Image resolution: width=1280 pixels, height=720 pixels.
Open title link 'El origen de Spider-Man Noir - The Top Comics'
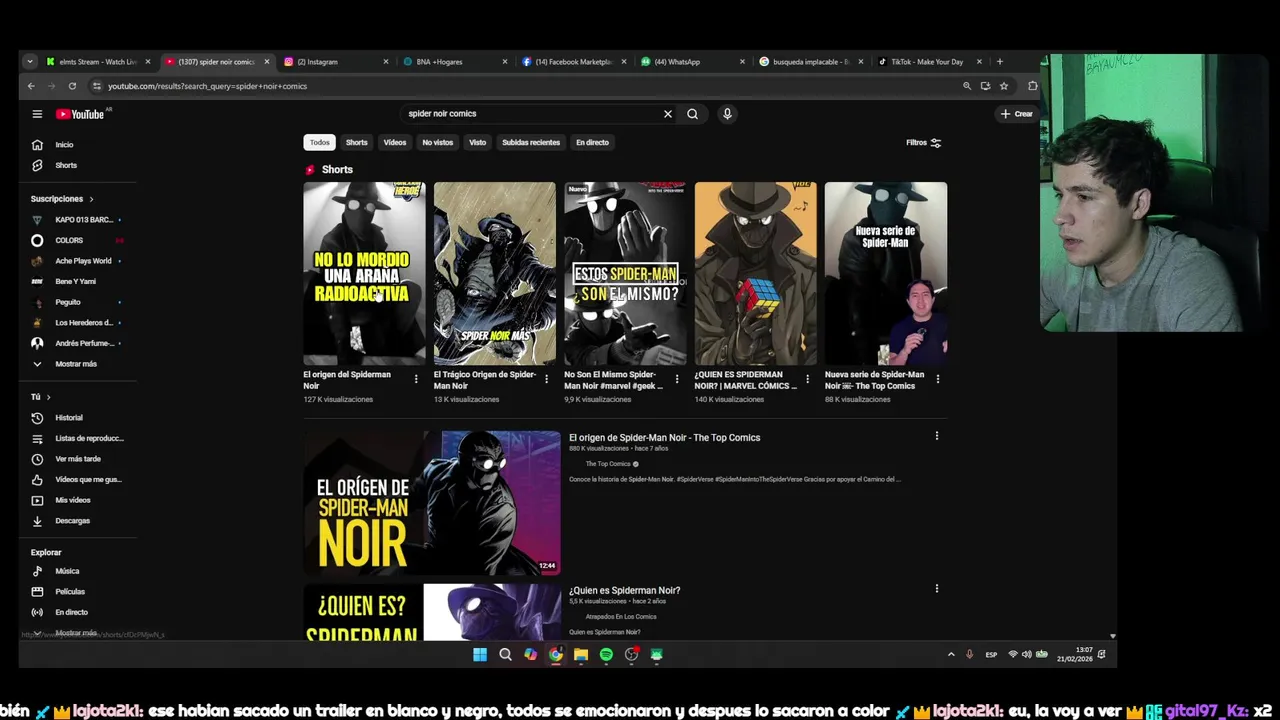point(664,438)
